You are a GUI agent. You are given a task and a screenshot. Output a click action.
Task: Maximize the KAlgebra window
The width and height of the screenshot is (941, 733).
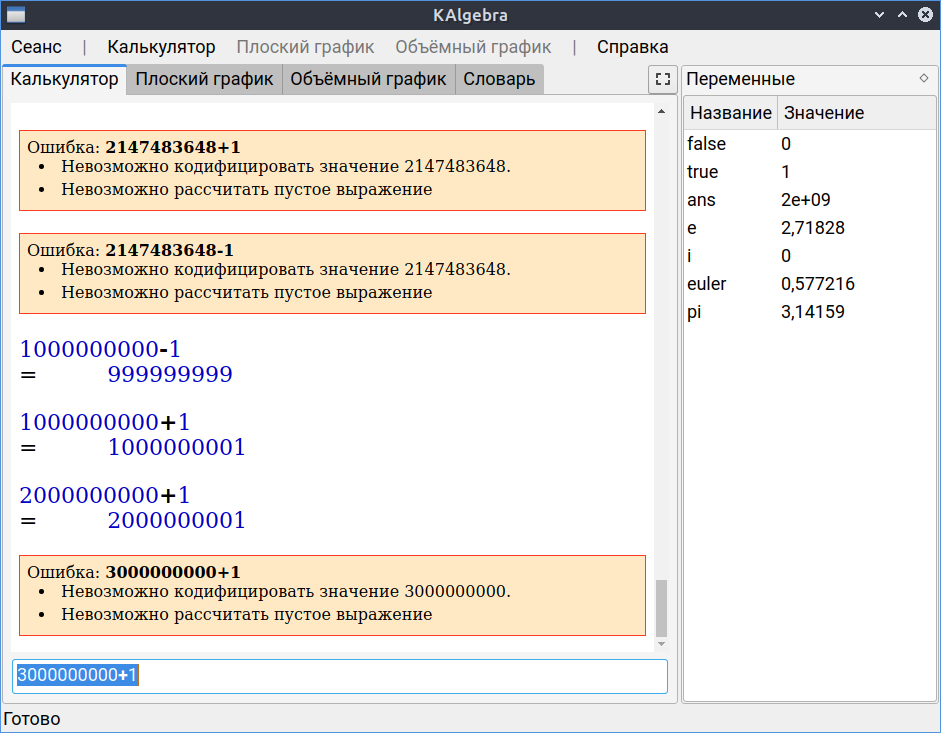click(902, 15)
